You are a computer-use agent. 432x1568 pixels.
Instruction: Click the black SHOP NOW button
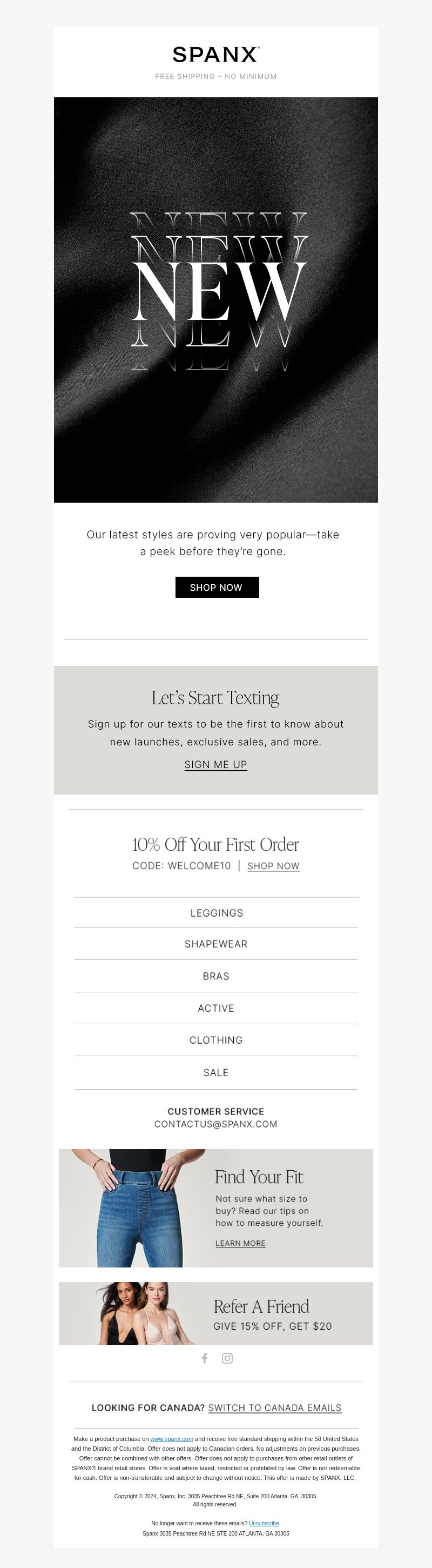coord(217,587)
